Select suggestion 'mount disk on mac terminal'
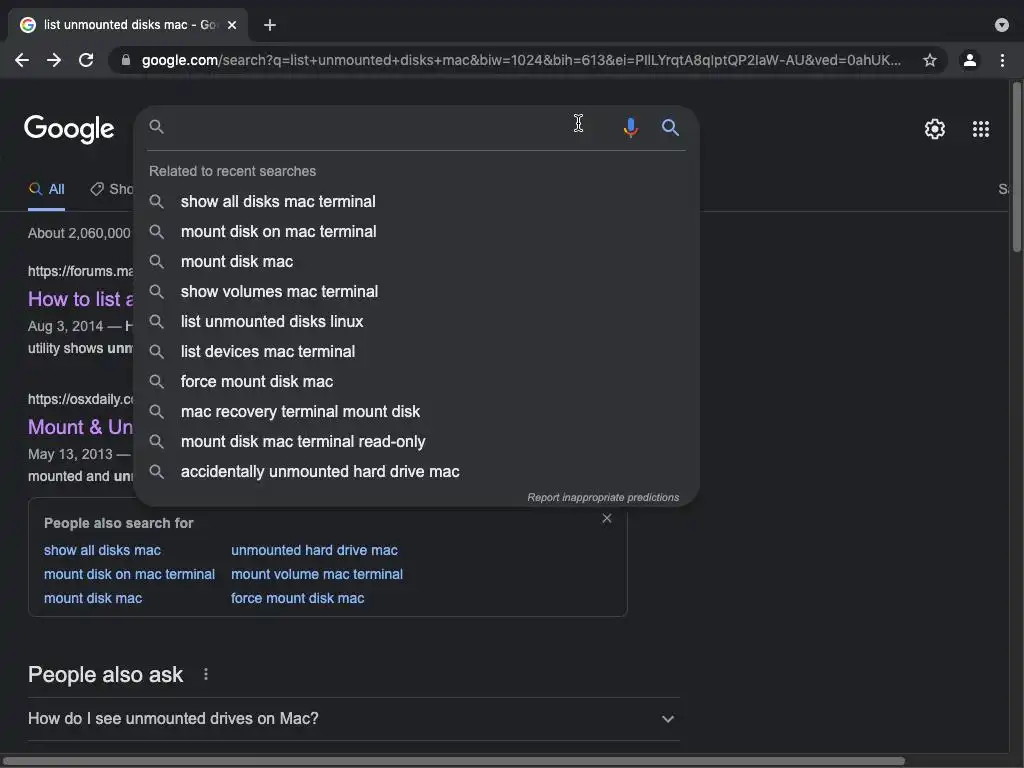 pos(416,231)
